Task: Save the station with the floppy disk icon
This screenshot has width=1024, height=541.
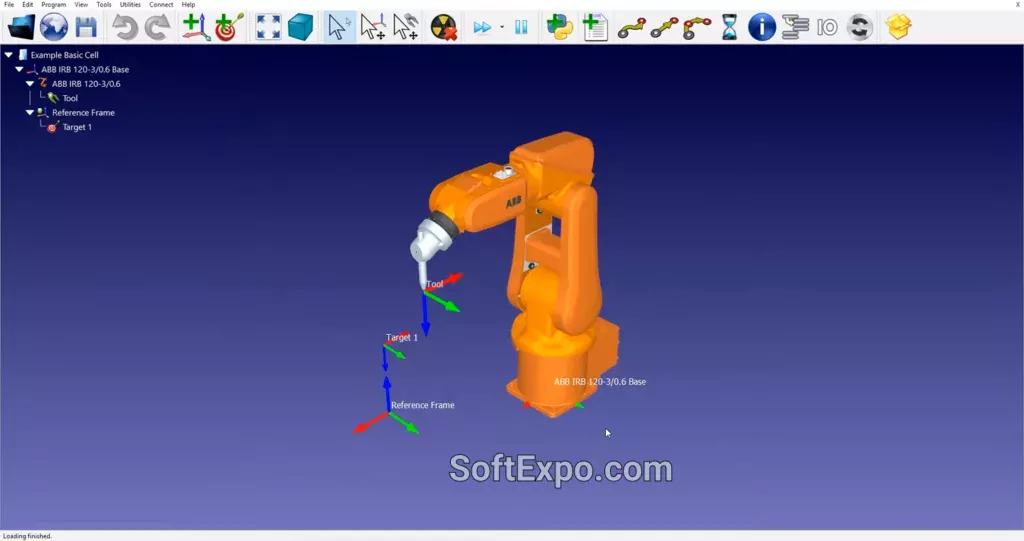Action: [86, 27]
